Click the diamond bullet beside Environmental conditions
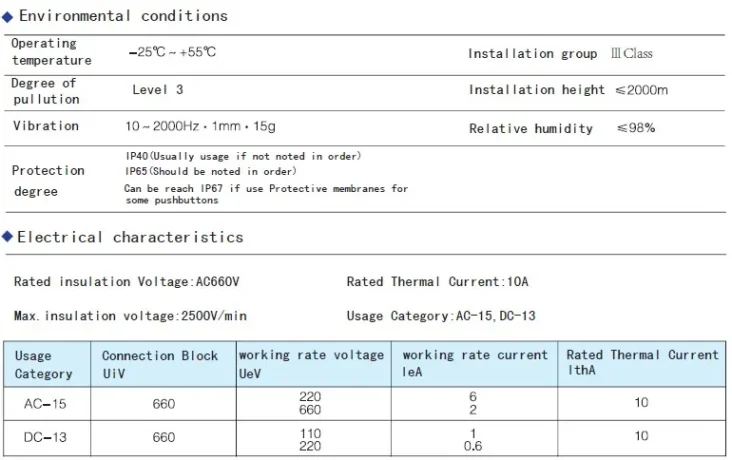The height and width of the screenshot is (460, 732). click(x=8, y=16)
